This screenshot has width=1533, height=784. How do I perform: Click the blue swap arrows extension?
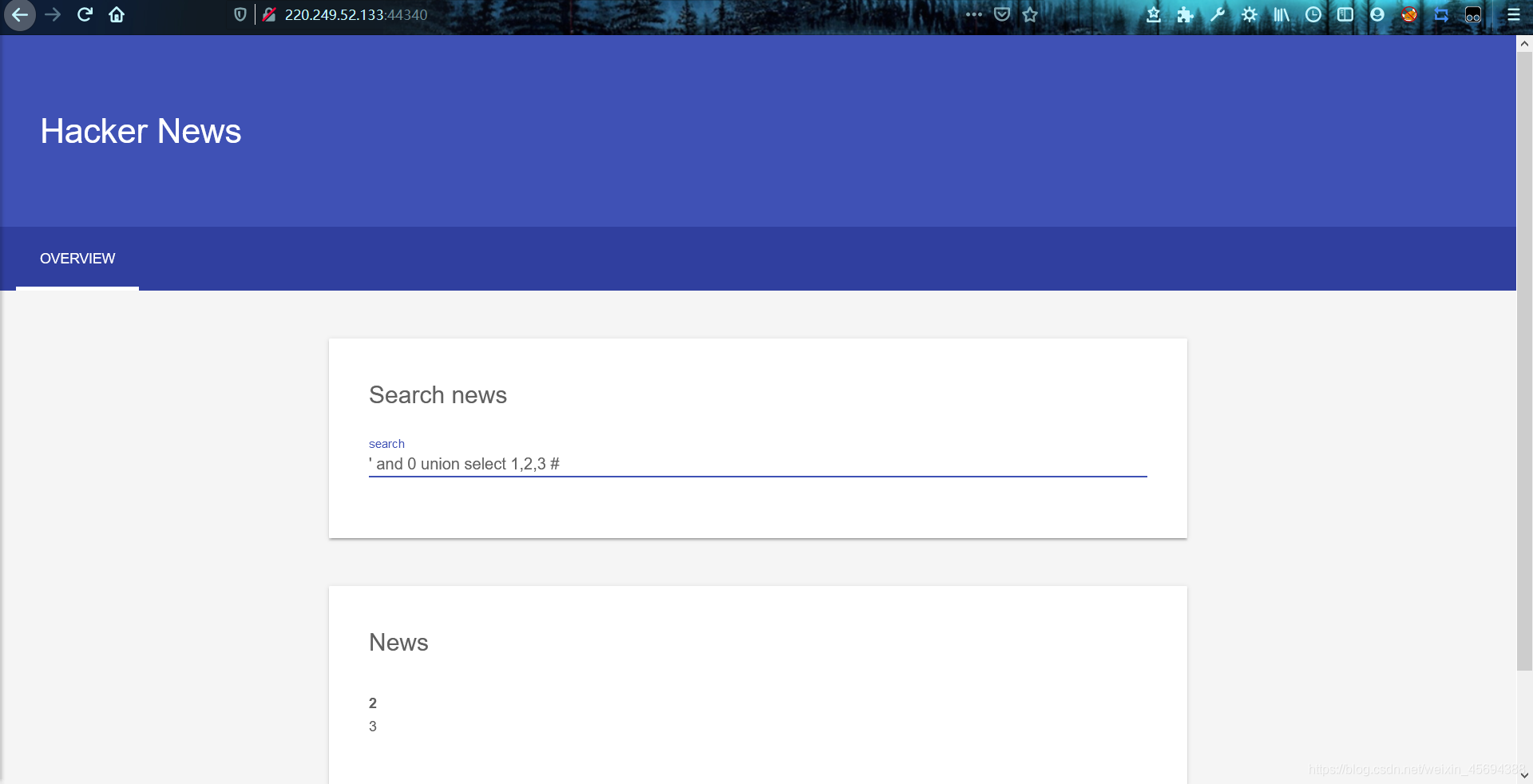1441,14
